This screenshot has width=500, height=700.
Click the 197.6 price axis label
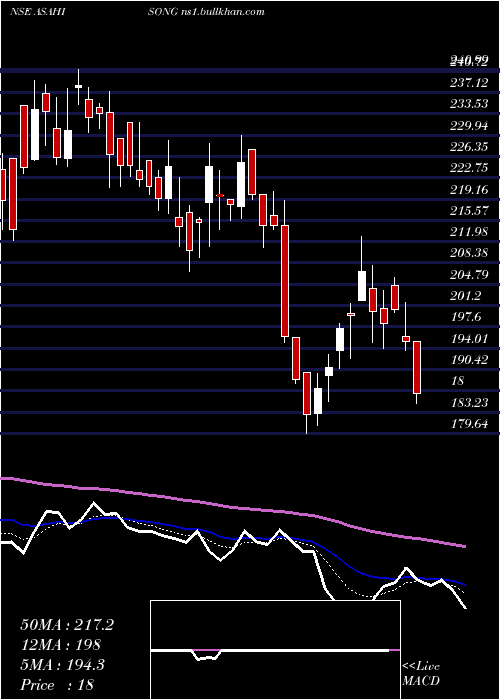point(466,317)
